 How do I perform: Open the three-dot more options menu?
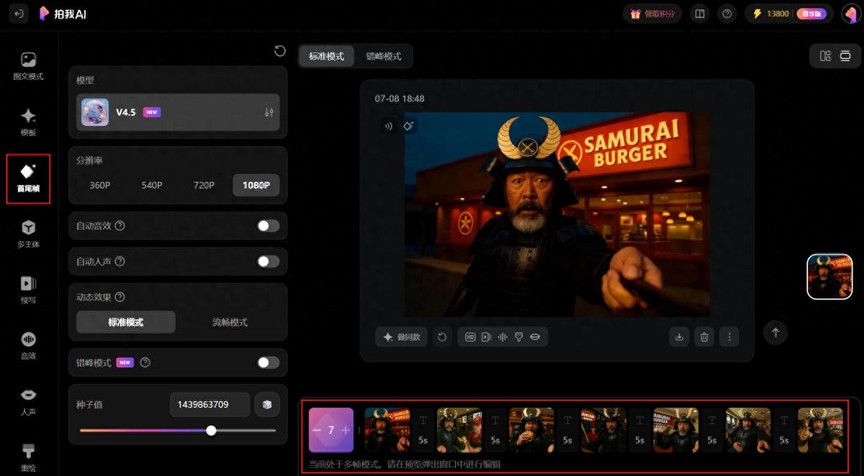tap(729, 337)
